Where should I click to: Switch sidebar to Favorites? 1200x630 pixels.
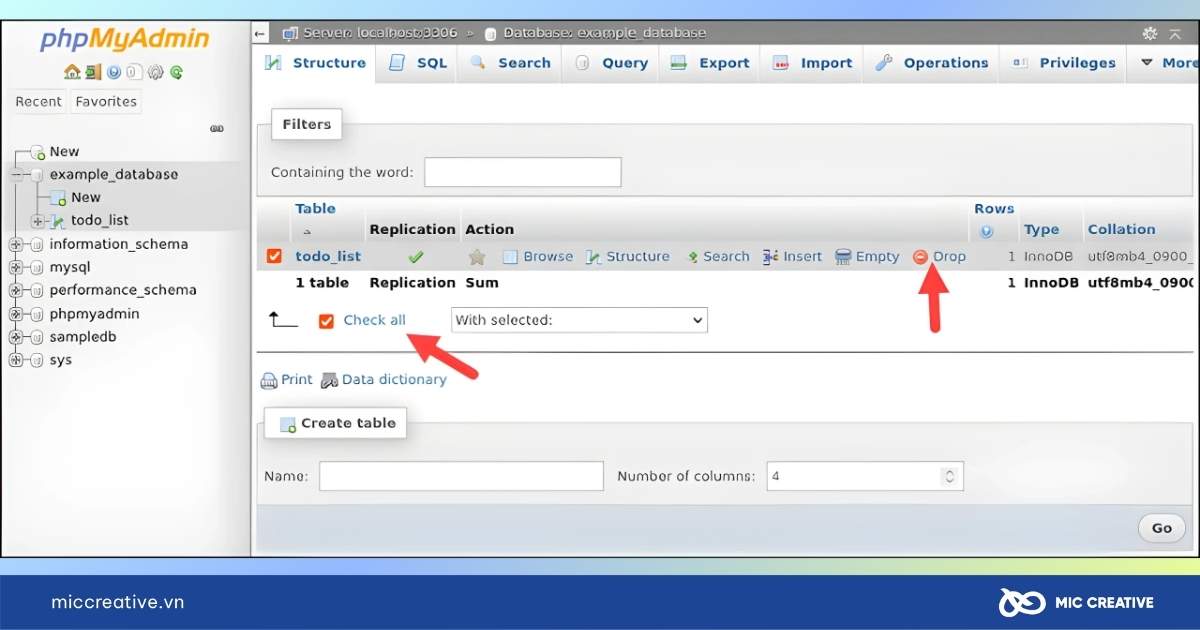[106, 101]
